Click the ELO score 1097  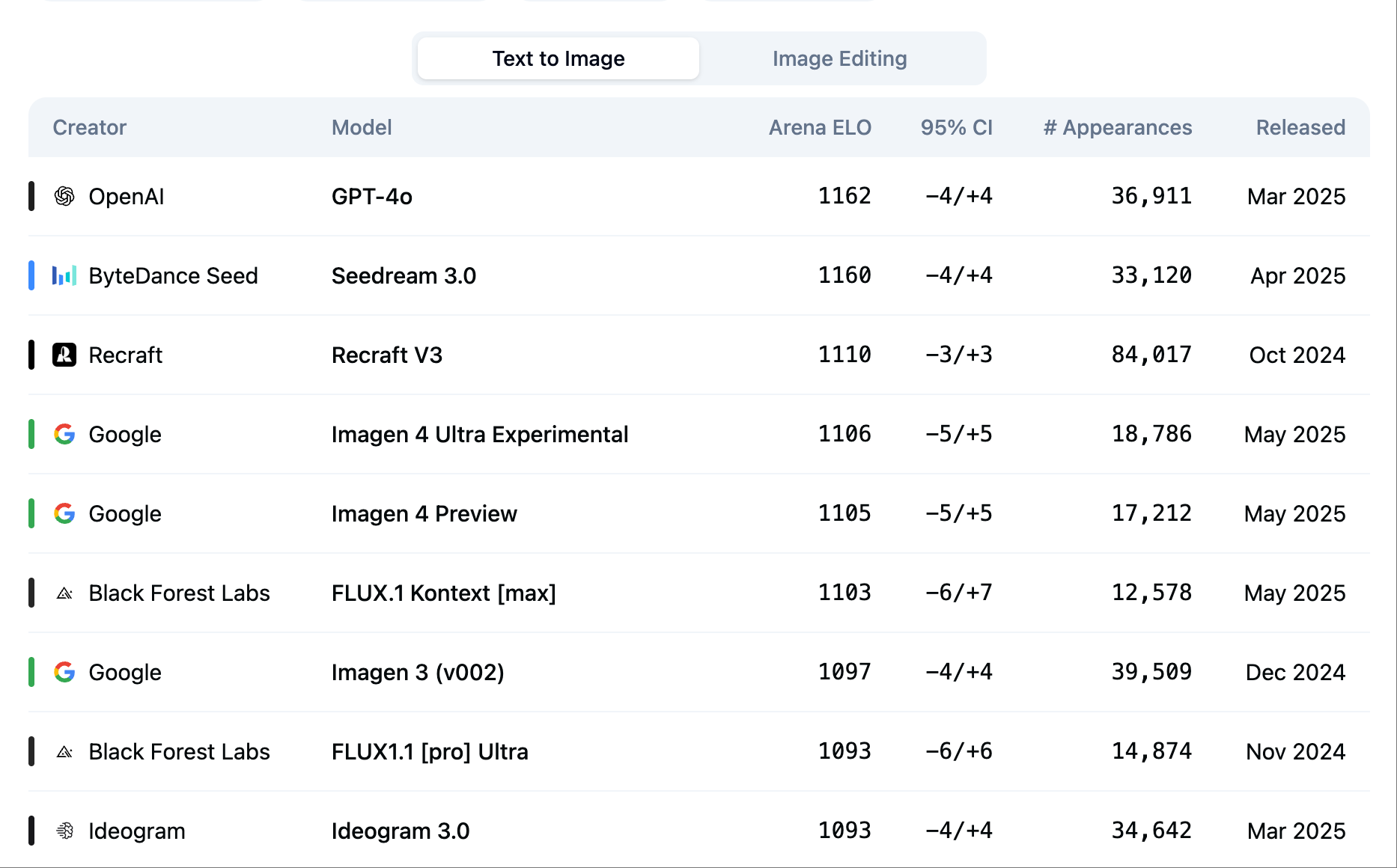pyautogui.click(x=844, y=672)
